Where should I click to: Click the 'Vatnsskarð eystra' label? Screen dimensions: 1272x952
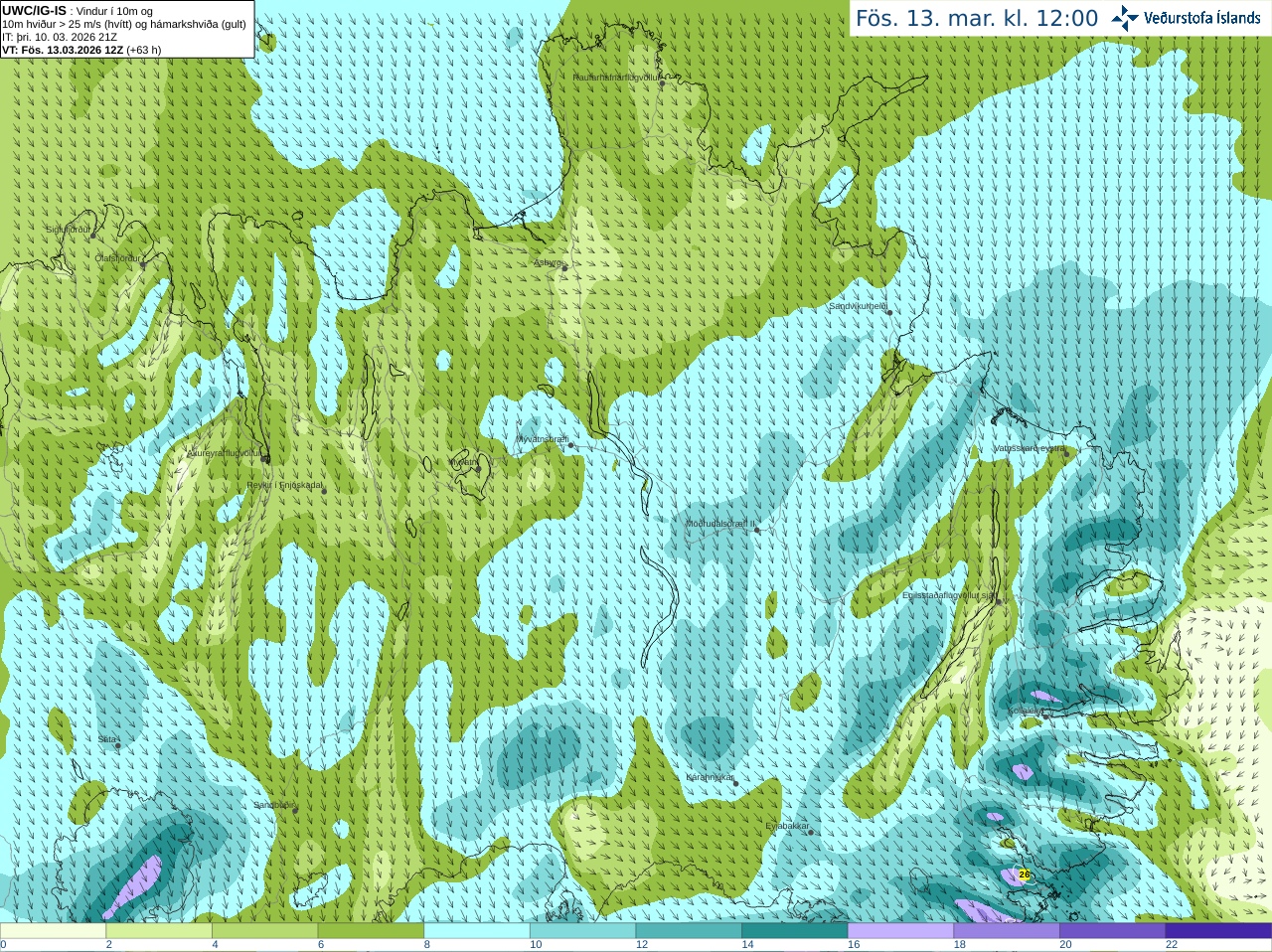coord(1030,448)
